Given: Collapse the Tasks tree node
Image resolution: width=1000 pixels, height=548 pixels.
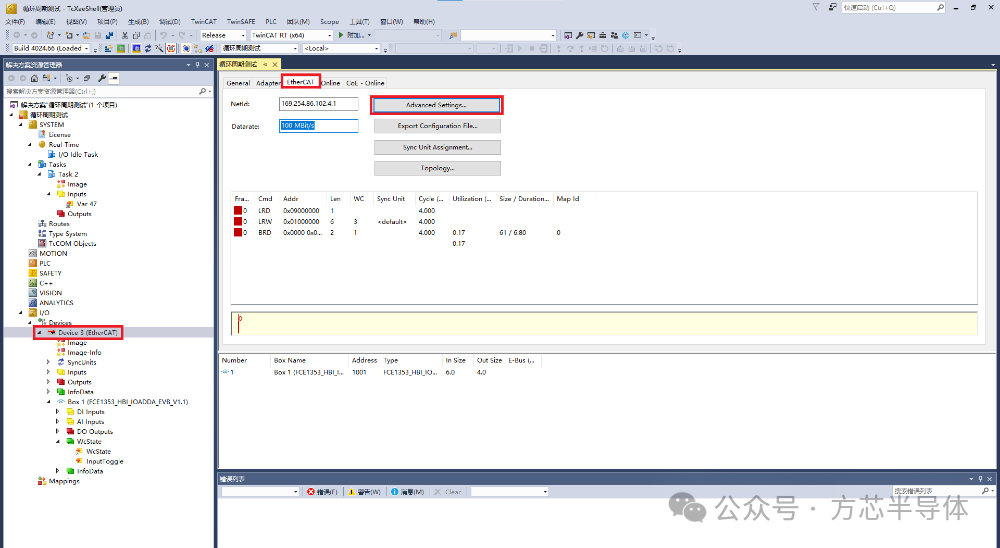Looking at the screenshot, I should click(x=30, y=165).
